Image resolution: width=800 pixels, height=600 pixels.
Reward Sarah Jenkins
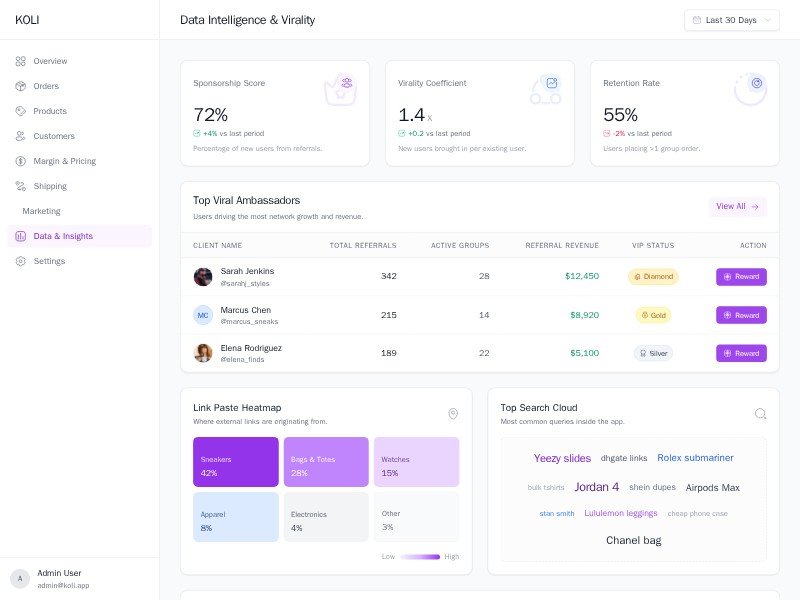tap(741, 277)
